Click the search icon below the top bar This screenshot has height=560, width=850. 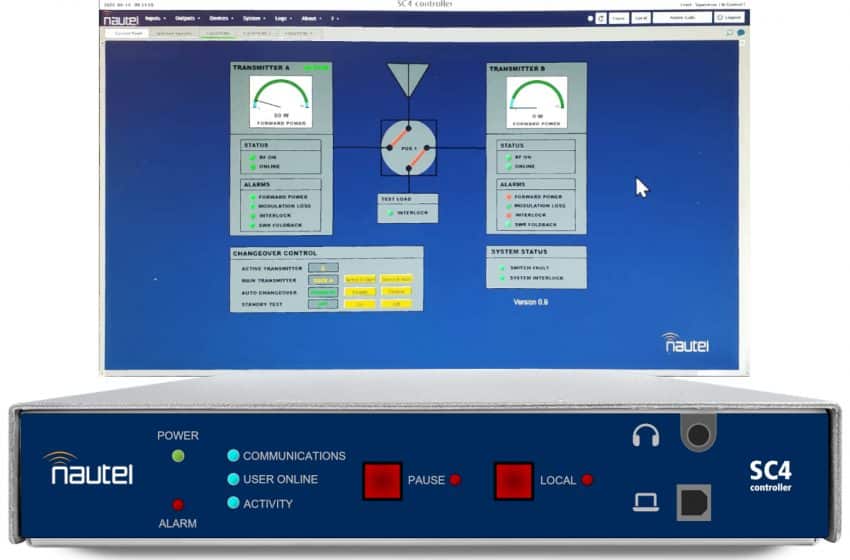[x=729, y=33]
